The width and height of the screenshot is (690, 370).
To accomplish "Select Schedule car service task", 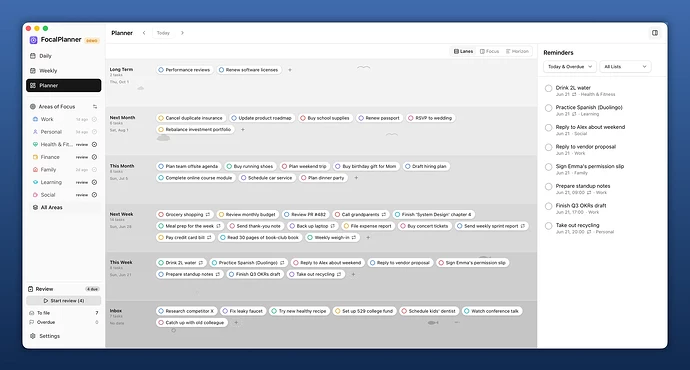I will pos(267,178).
